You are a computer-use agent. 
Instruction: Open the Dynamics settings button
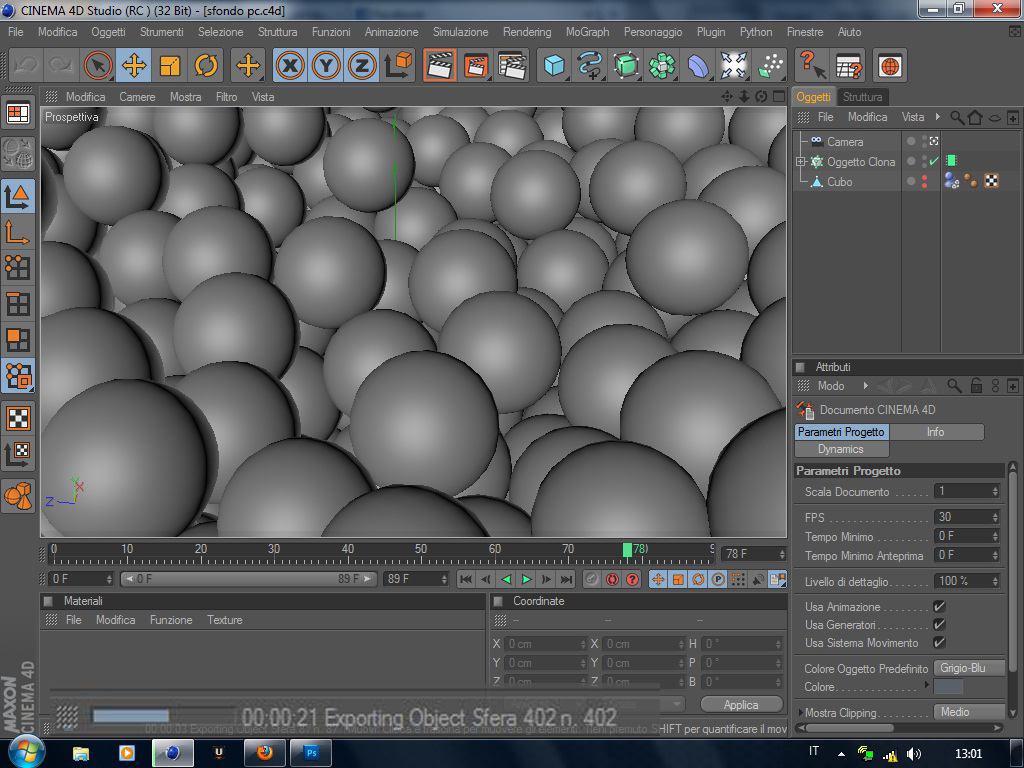(x=840, y=449)
